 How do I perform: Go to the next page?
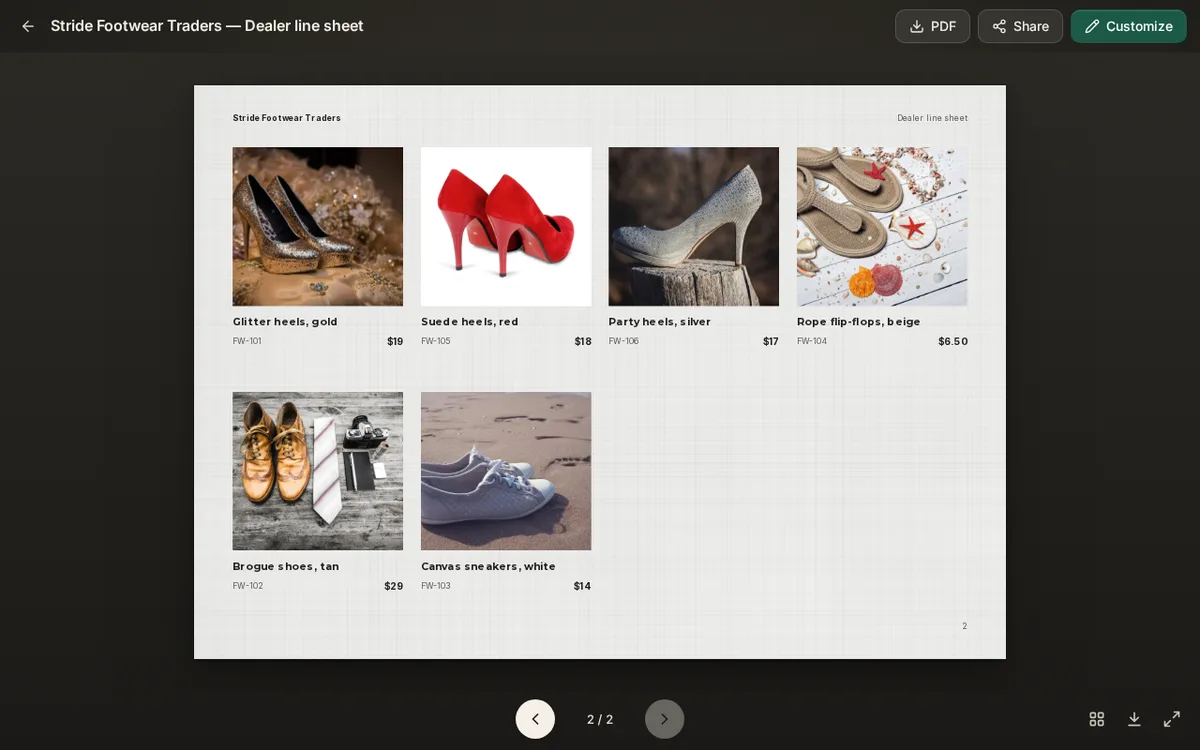664,719
